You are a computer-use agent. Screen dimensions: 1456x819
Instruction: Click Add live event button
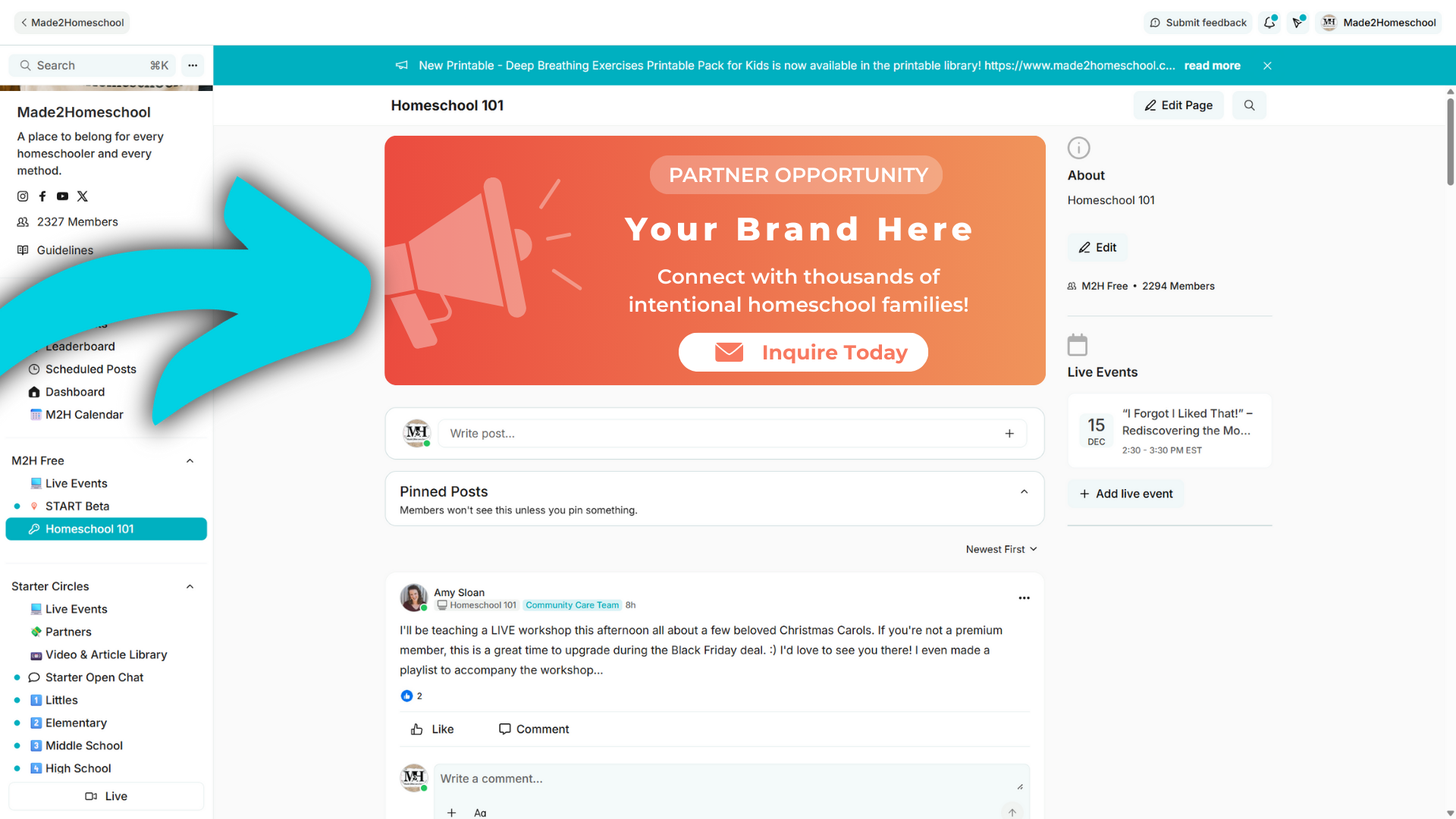pyautogui.click(x=1126, y=494)
